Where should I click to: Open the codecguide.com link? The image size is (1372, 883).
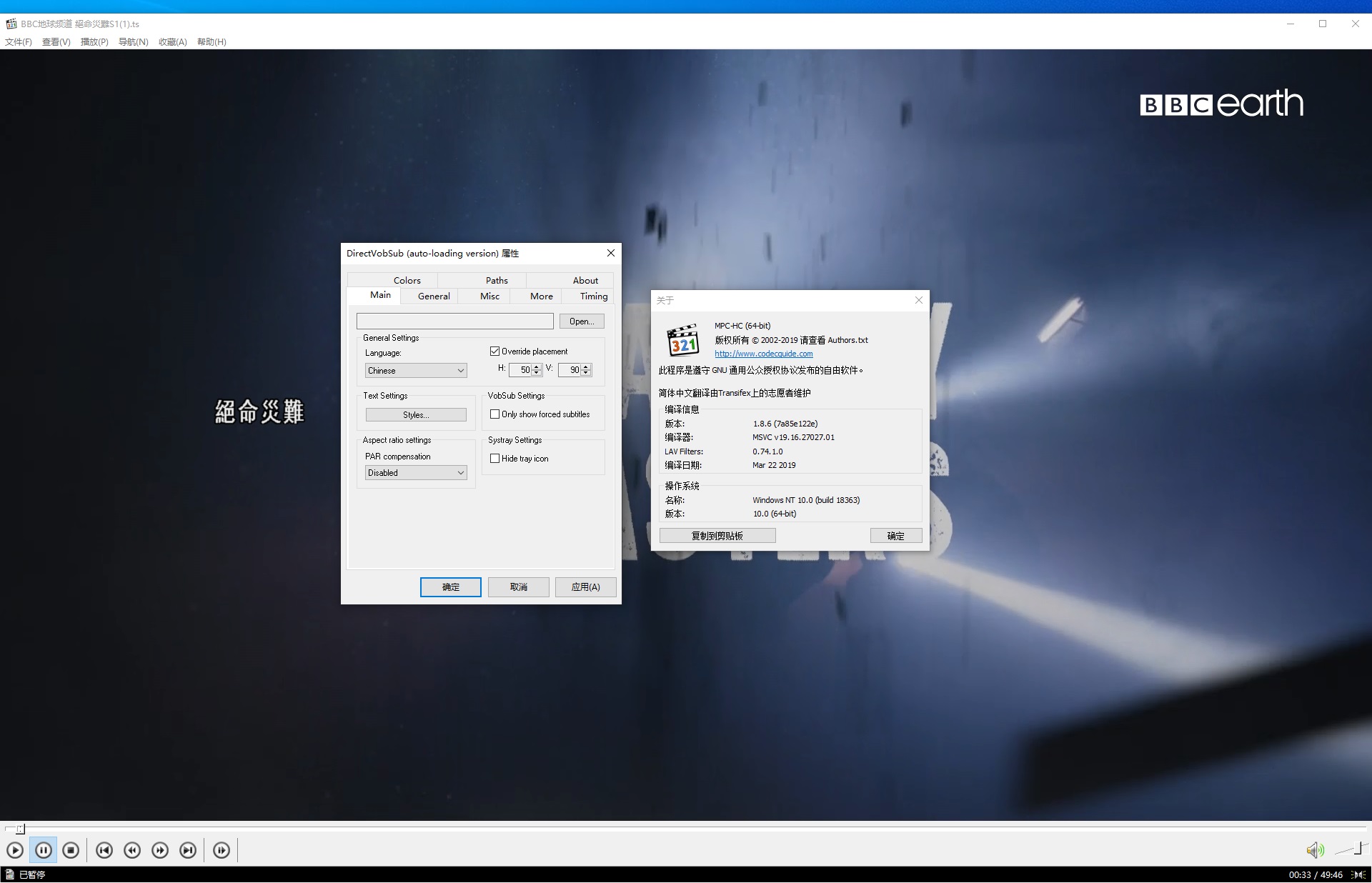[764, 354]
